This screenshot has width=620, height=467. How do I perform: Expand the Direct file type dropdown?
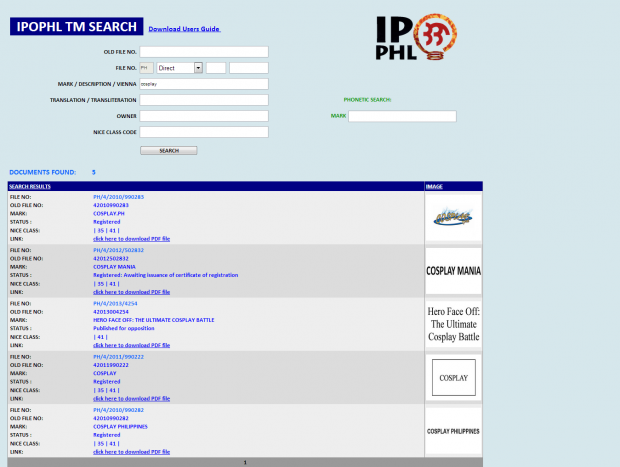[x=198, y=68]
